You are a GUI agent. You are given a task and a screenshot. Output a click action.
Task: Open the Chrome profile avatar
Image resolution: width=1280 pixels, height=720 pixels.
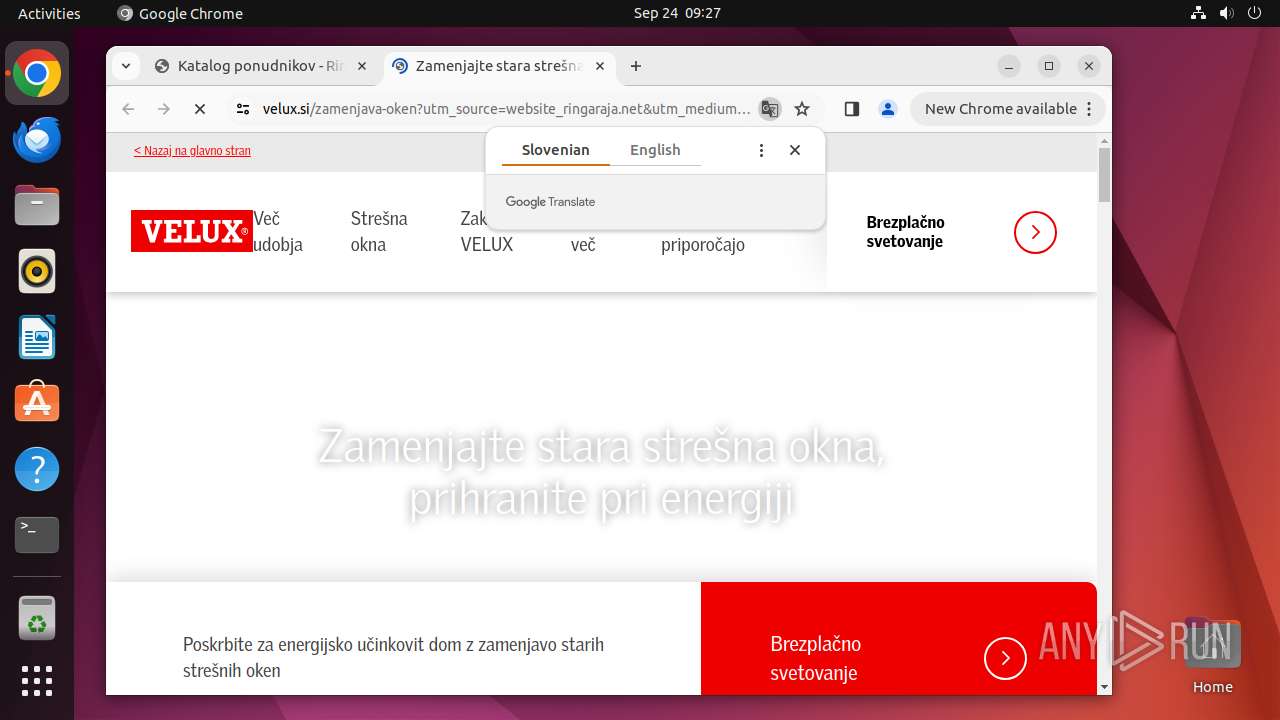click(x=887, y=109)
